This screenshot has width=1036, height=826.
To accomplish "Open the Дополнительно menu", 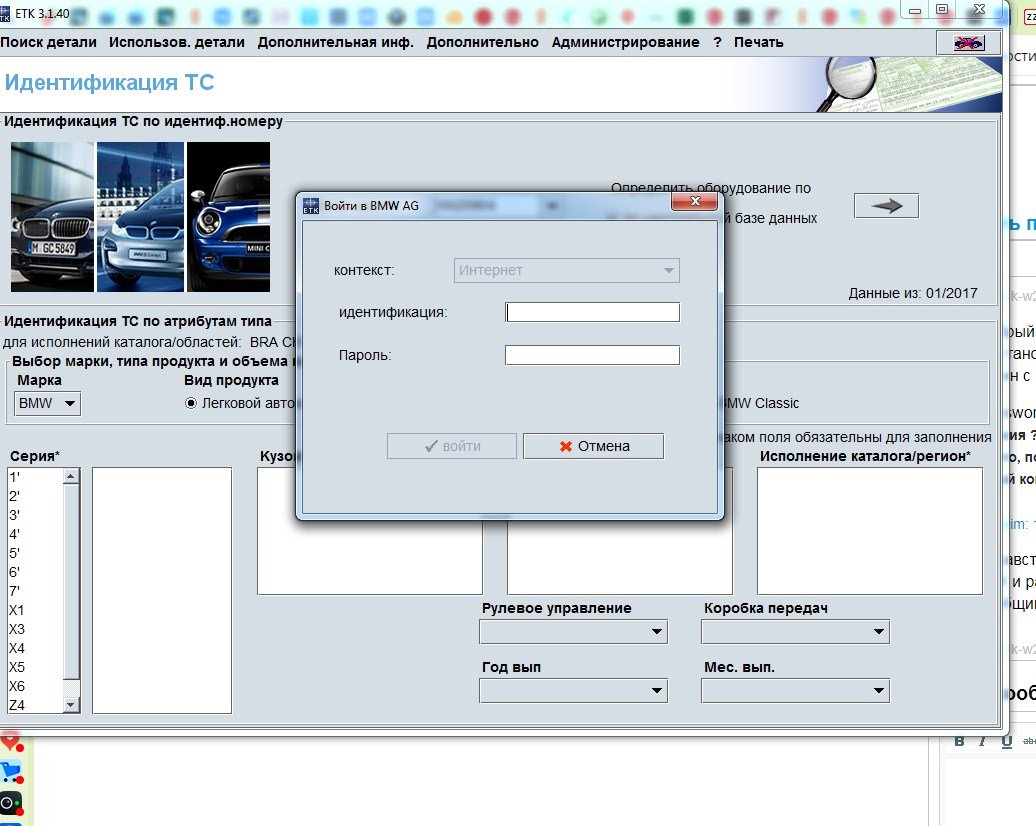I will click(482, 42).
